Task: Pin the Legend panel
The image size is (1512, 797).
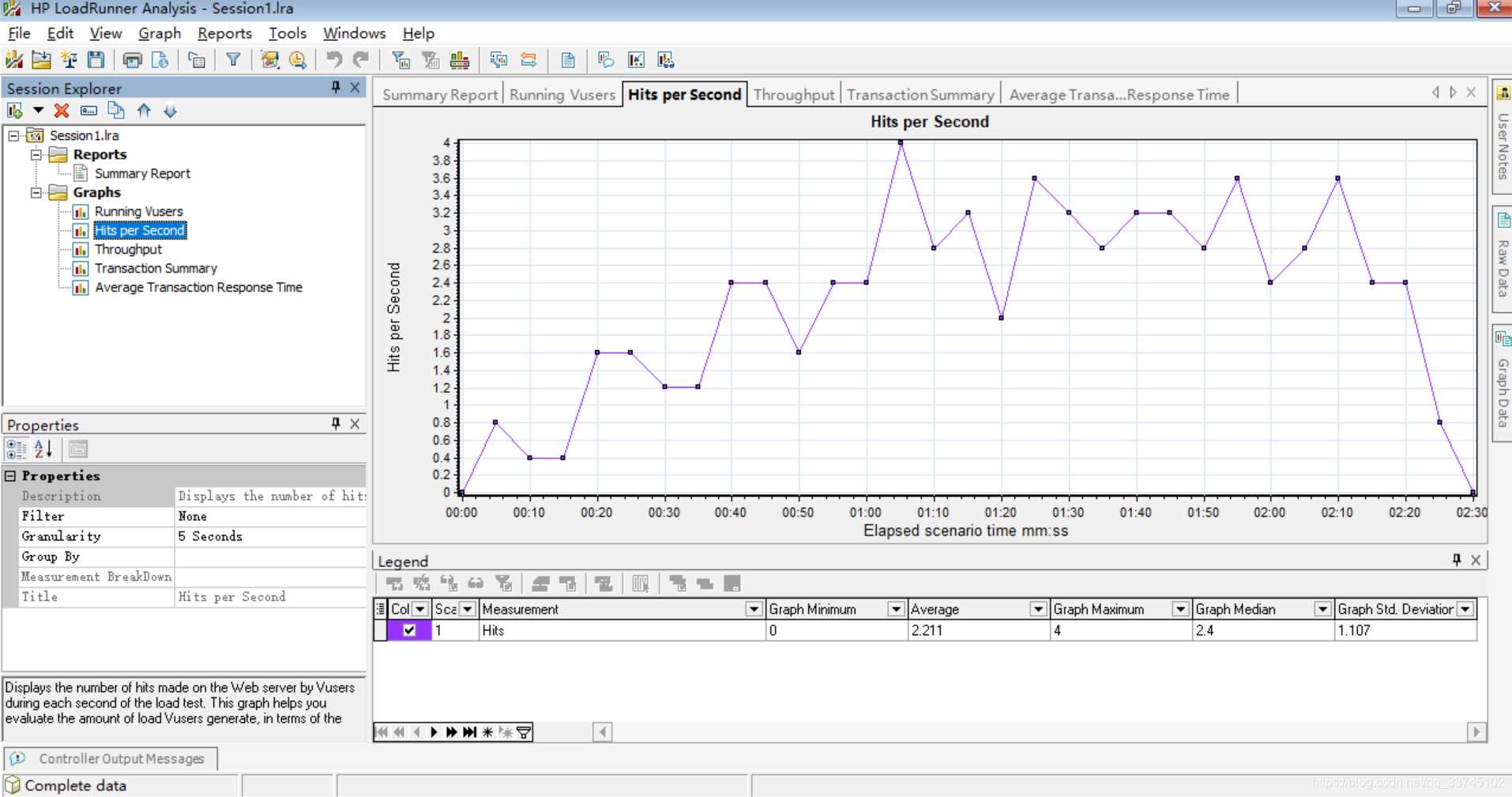Action: pyautogui.click(x=1457, y=560)
